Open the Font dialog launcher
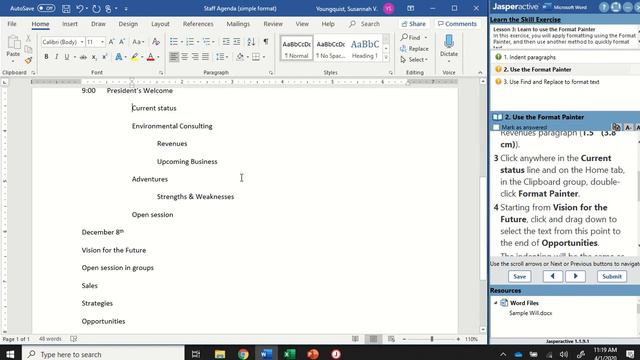Screen dimensions: 640x360 [161, 73]
